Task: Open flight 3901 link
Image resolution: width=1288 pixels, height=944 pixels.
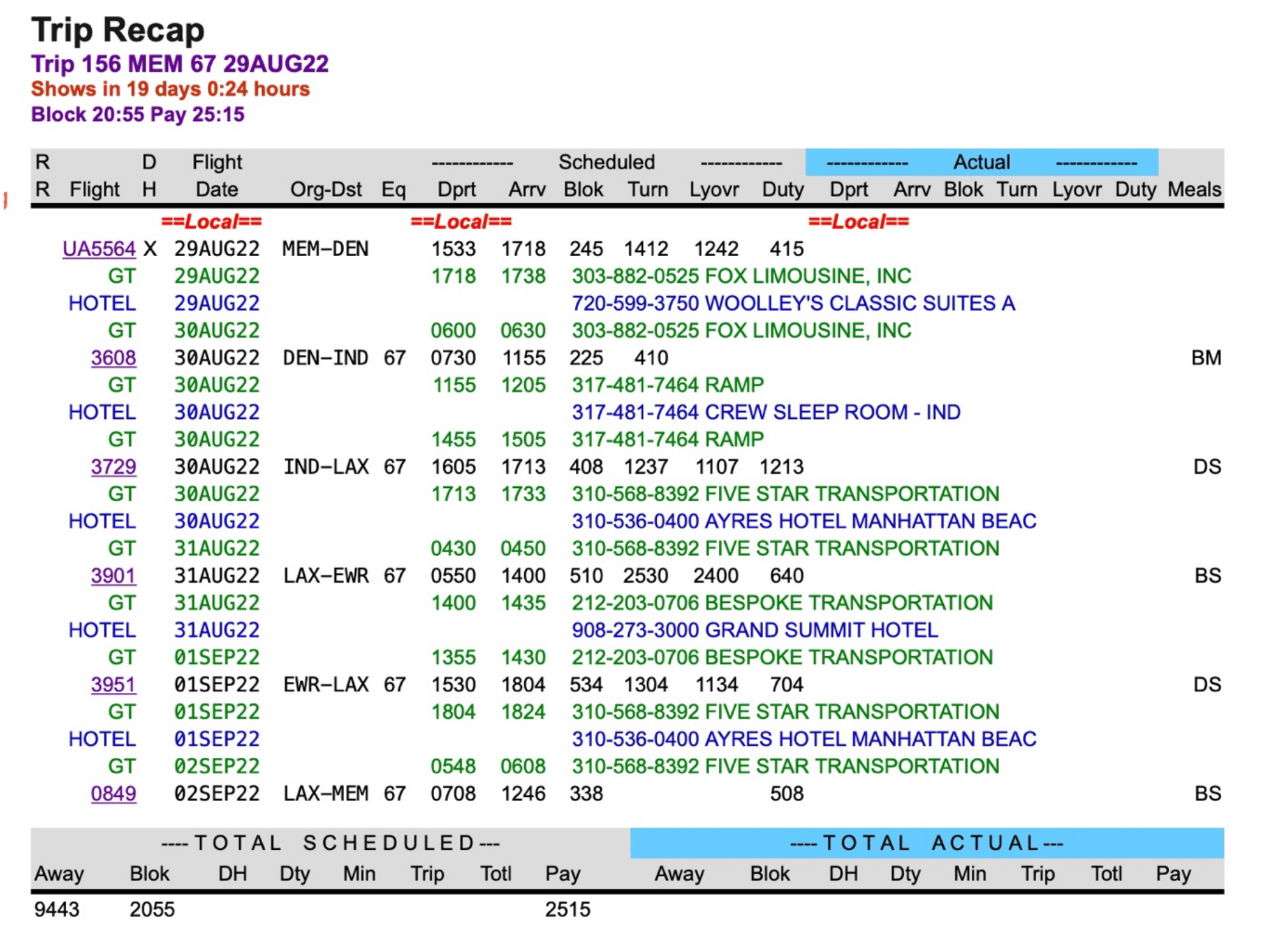Action: click(113, 575)
